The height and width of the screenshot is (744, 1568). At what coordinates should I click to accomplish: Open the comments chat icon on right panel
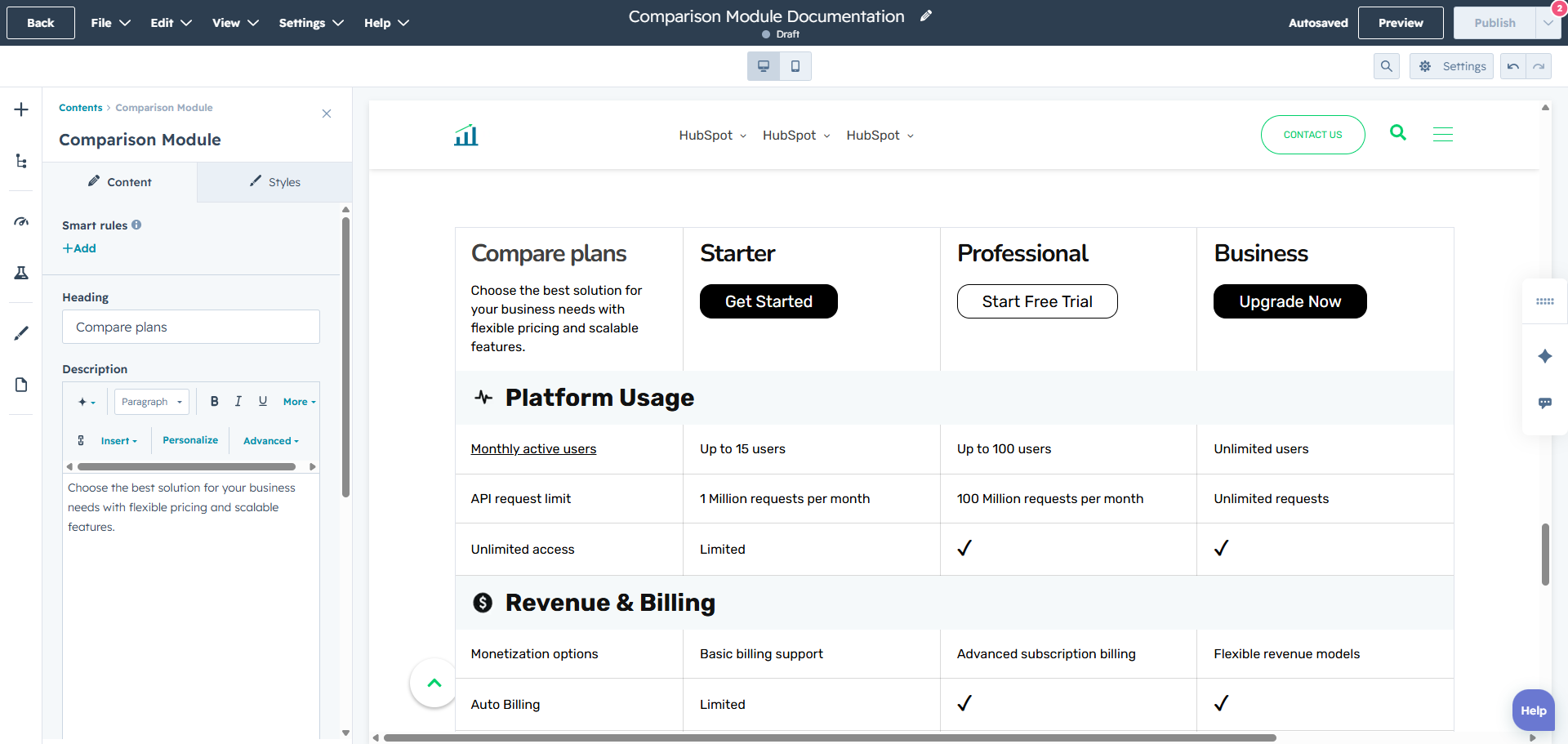pyautogui.click(x=1545, y=403)
